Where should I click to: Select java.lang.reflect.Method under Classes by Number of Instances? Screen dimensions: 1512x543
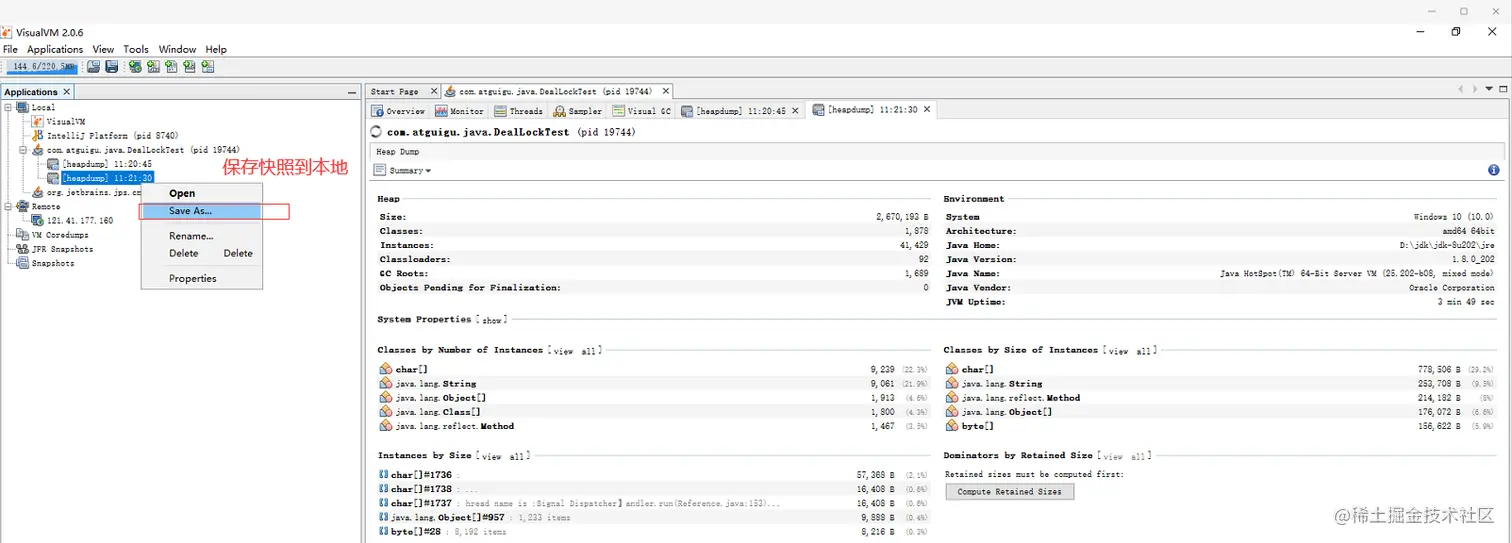[454, 426]
